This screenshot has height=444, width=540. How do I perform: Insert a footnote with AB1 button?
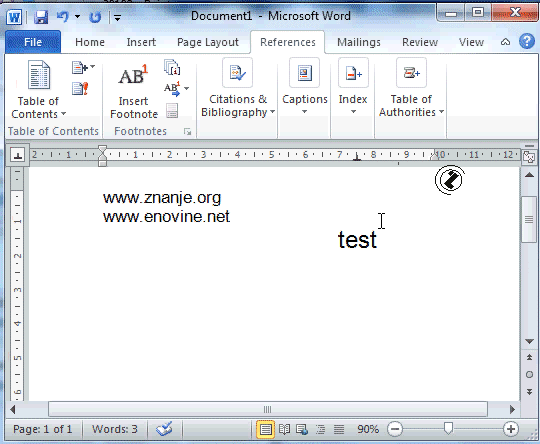(x=134, y=90)
